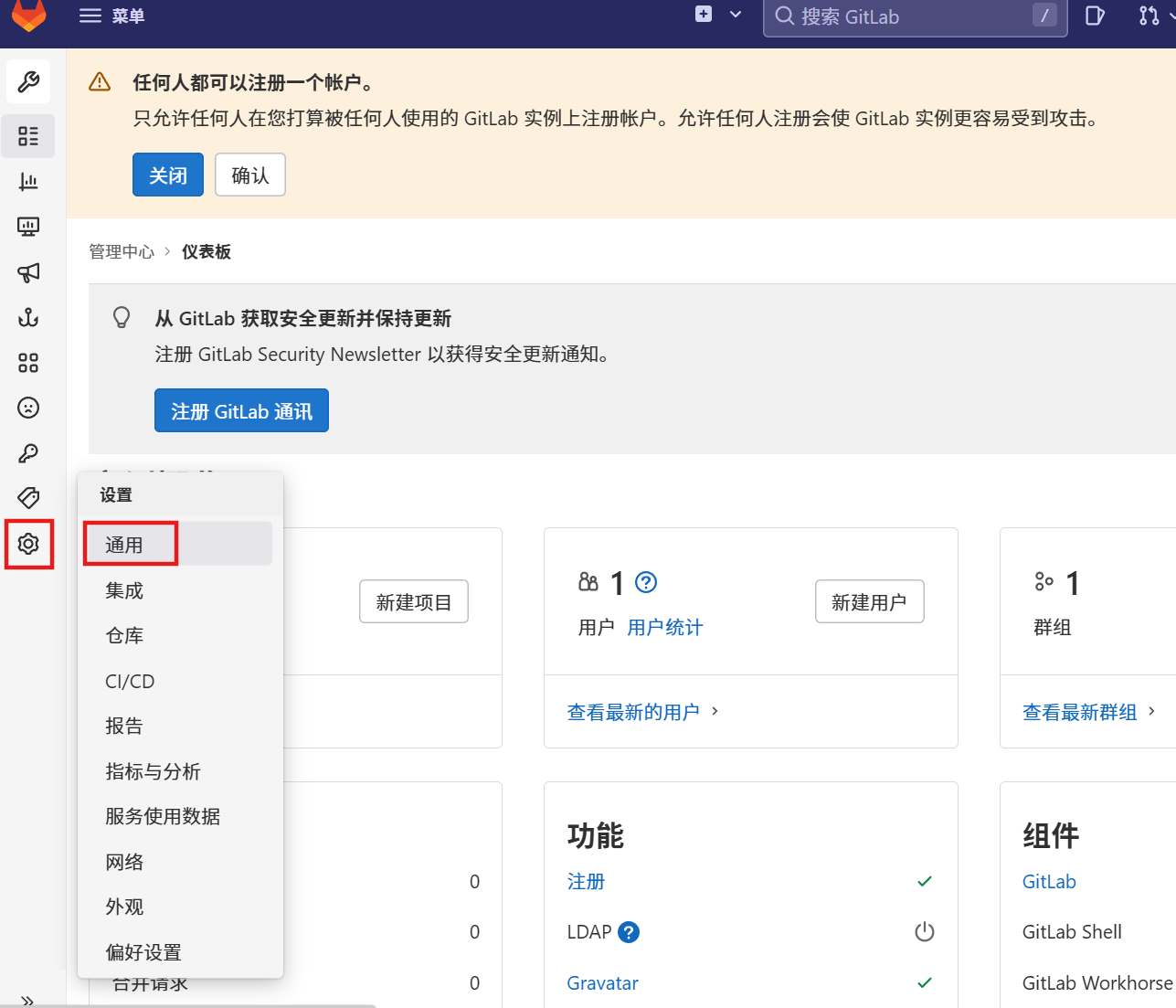Click the warning triangle alert icon
1176x1008 pixels.
[100, 82]
